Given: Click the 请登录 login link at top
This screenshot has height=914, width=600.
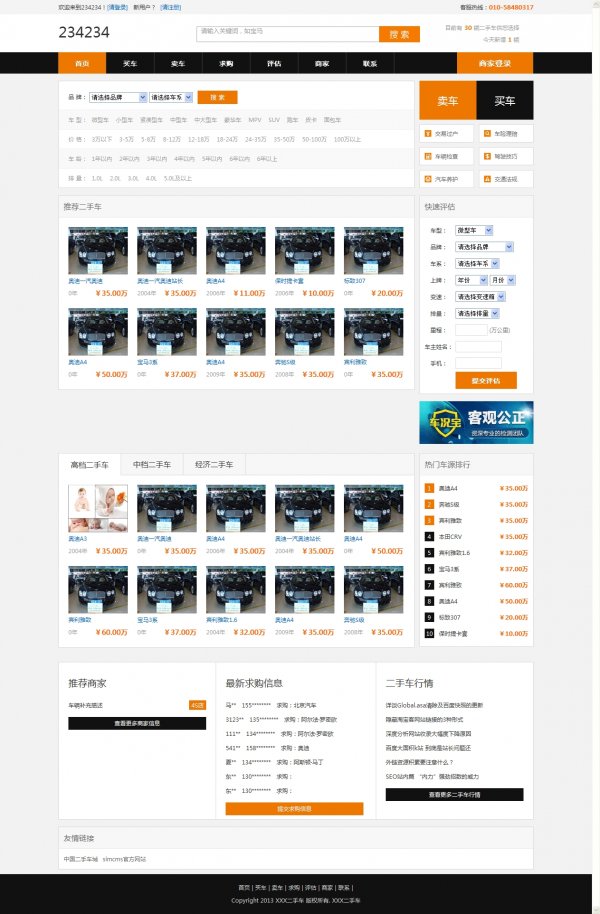Looking at the screenshot, I should 117,8.
